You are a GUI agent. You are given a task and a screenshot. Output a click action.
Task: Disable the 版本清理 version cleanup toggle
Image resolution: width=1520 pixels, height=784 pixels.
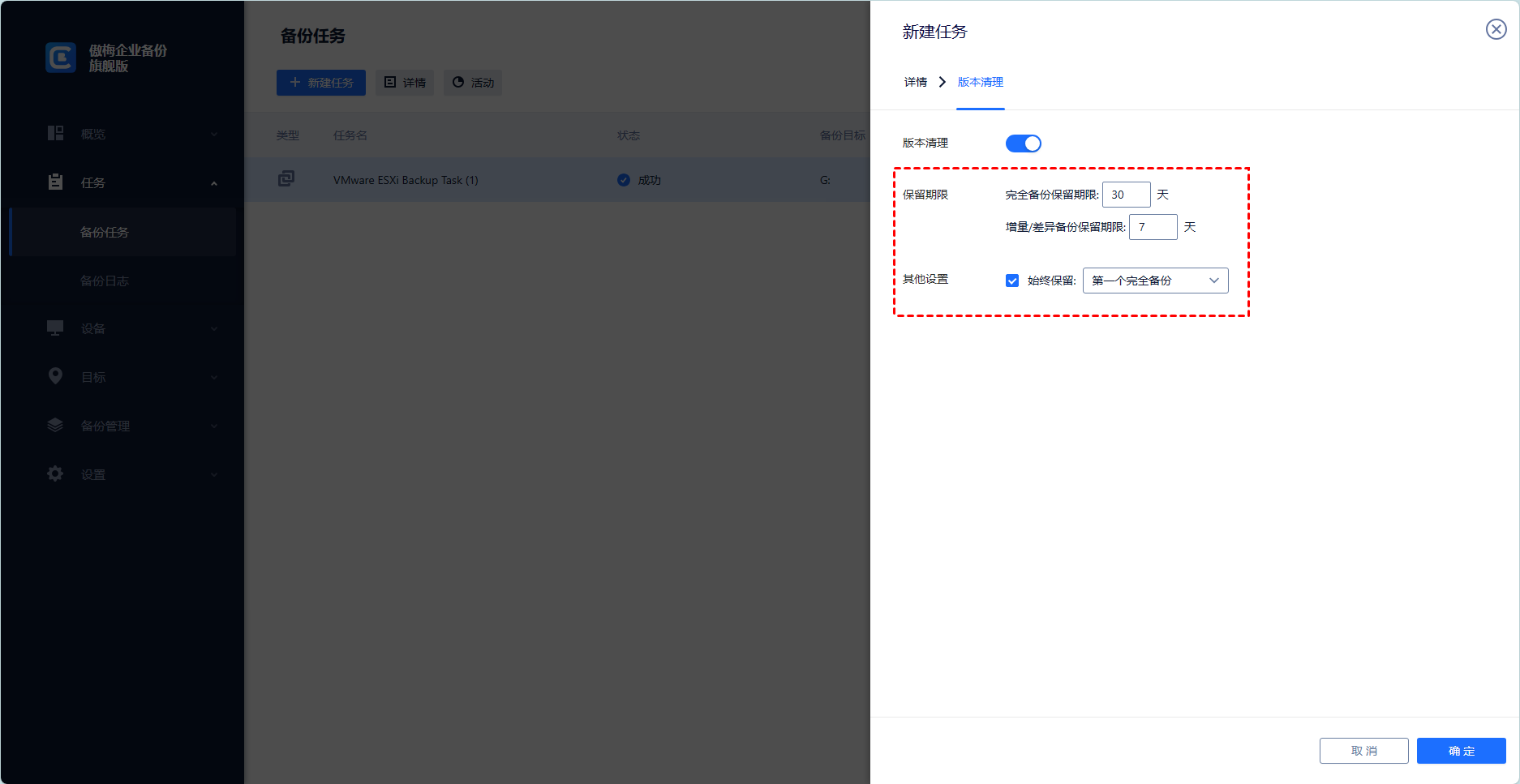pos(1023,143)
